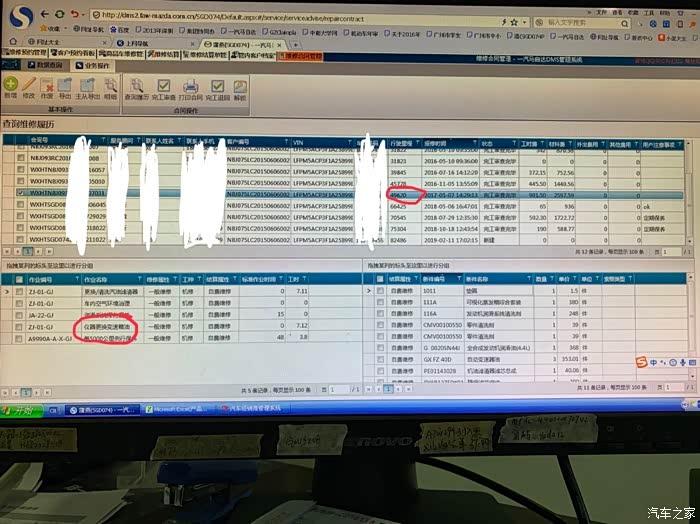Click the 主从导出 export icon
The image size is (700, 524).
coord(87,85)
